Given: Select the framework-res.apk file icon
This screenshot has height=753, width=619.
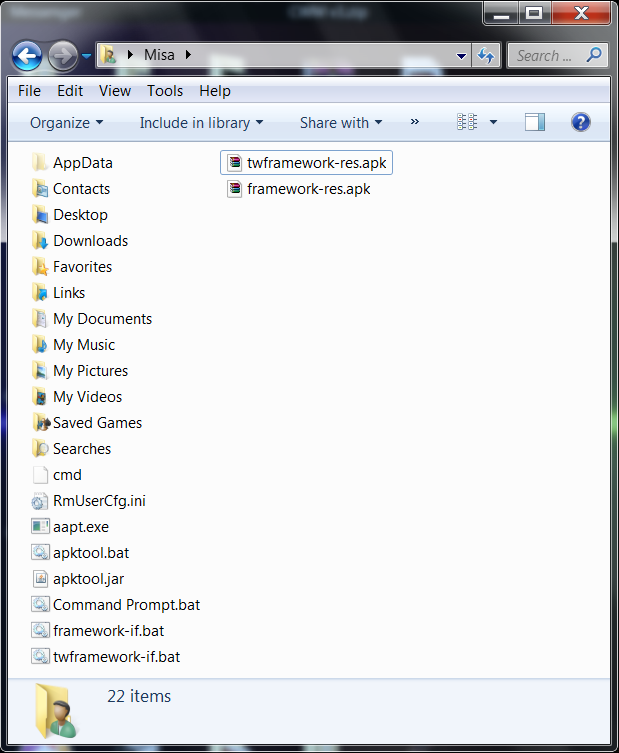Looking at the screenshot, I should pyautogui.click(x=234, y=189).
